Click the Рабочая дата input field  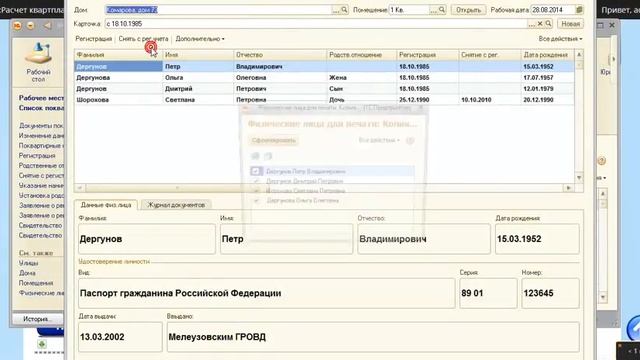point(553,10)
